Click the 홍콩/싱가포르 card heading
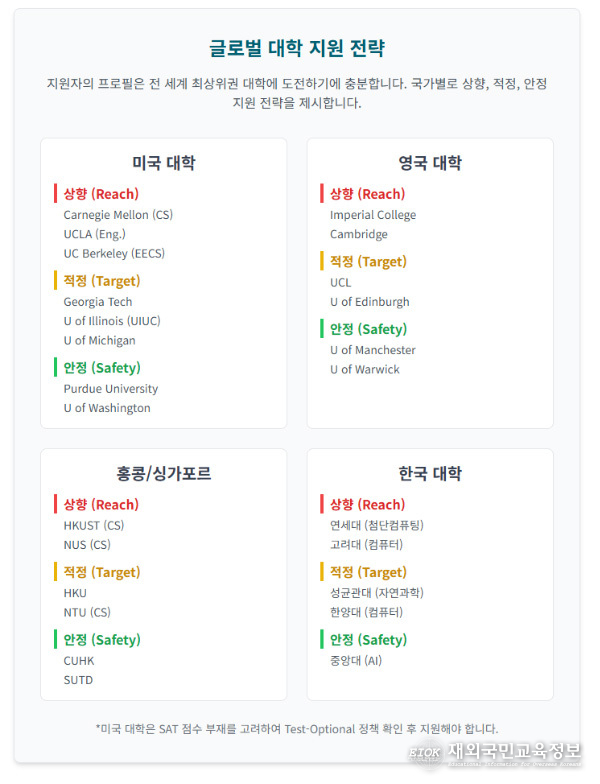This screenshot has width=600, height=784. [164, 473]
